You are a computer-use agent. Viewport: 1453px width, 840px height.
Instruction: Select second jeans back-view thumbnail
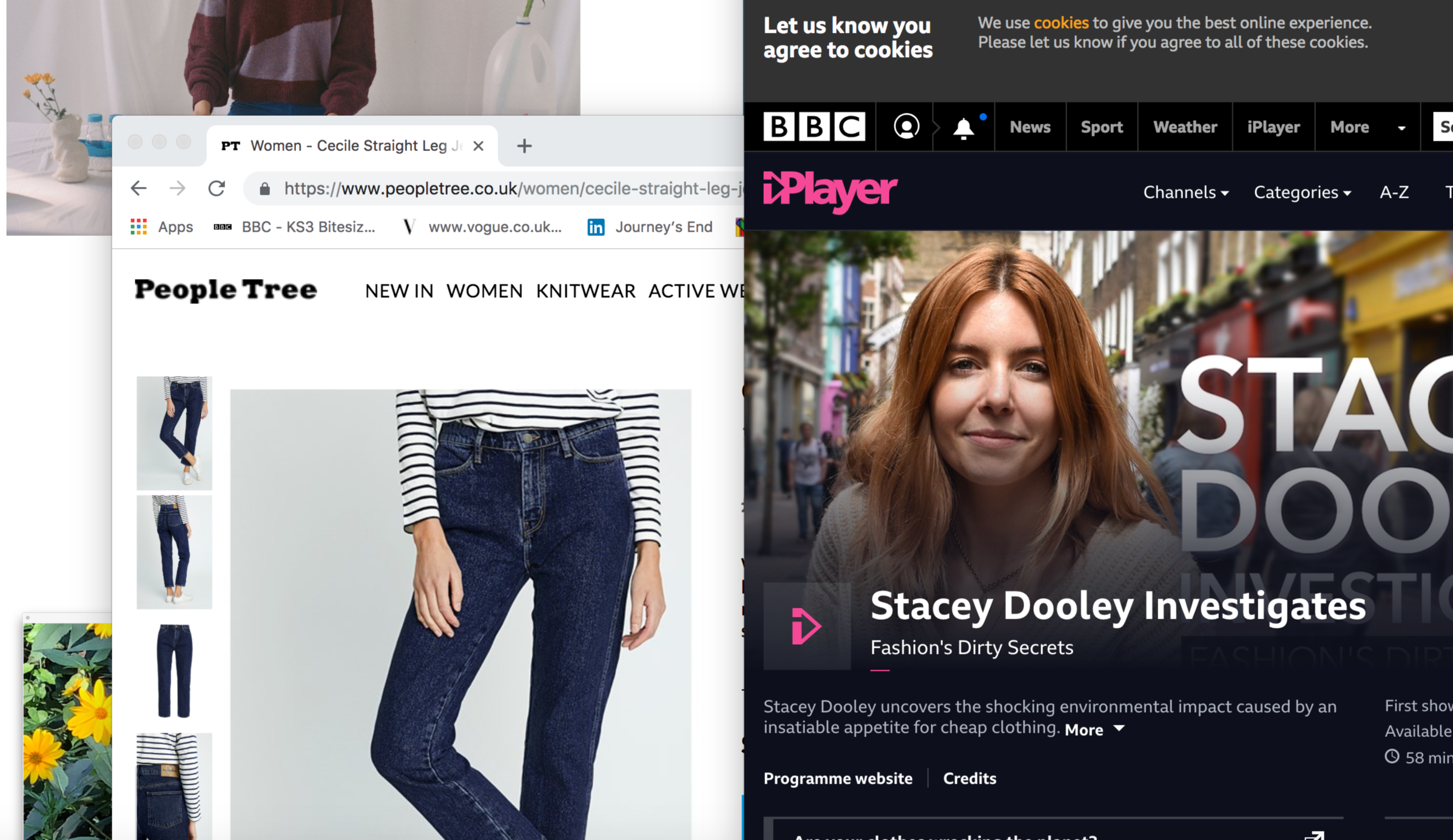(x=174, y=552)
